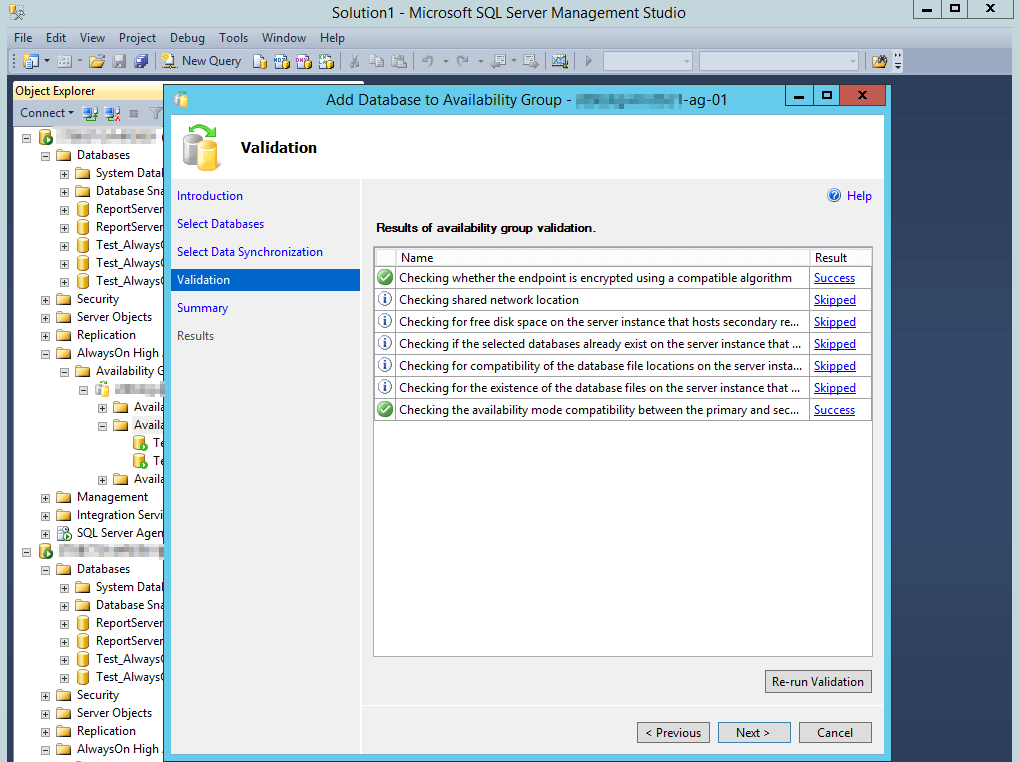Click the Database Engine Query icon
The height and width of the screenshot is (762, 1019).
coord(259,61)
